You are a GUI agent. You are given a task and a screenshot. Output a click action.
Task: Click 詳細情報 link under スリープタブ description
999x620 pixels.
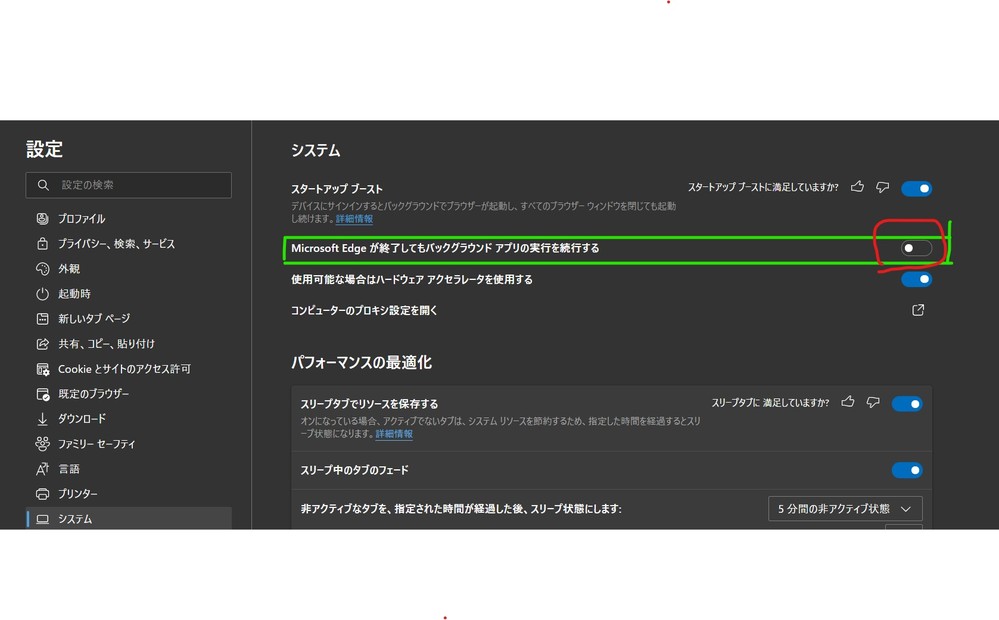click(x=394, y=434)
